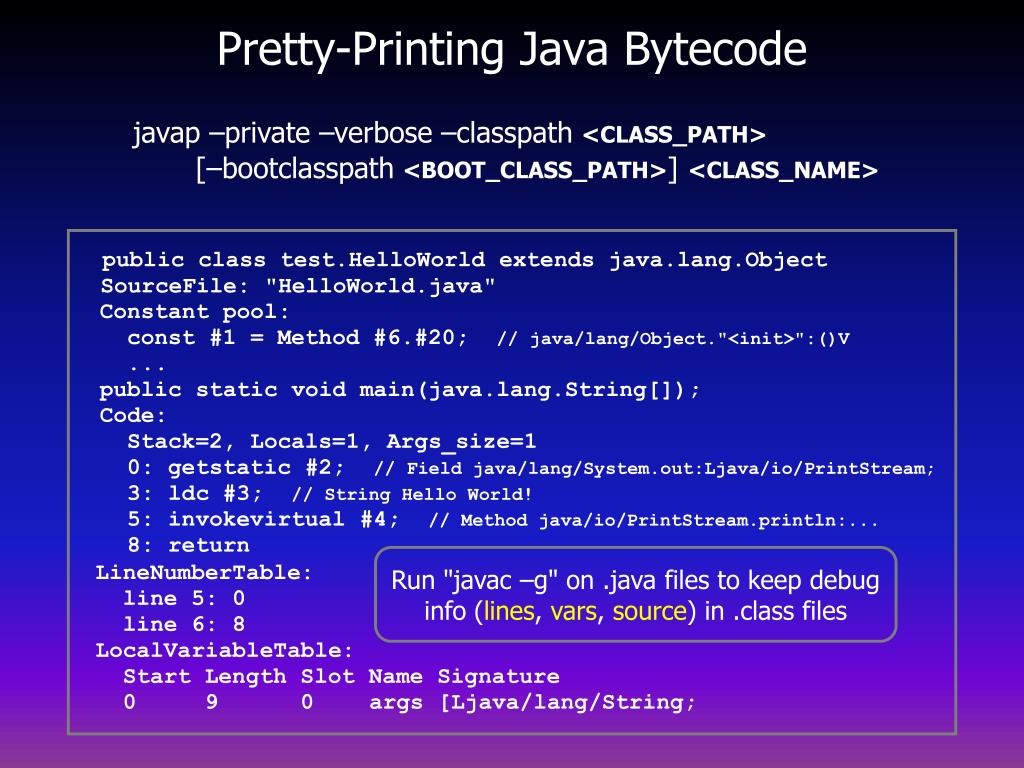Click the slide title 'Pretty-Printing Java Bytecode'
Screen dimensions: 1024x768
[511, 50]
